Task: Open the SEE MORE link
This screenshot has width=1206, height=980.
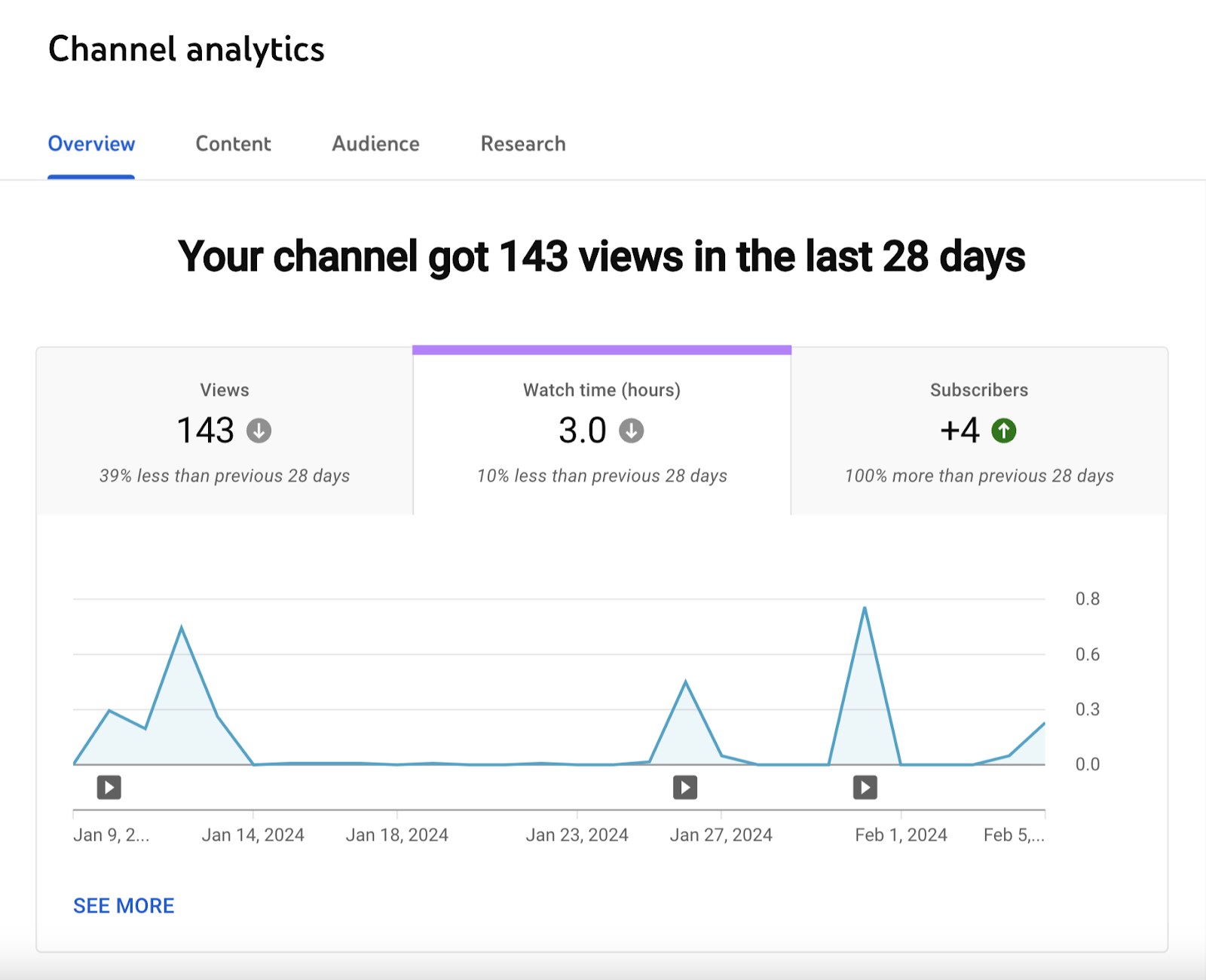Action: coord(124,905)
